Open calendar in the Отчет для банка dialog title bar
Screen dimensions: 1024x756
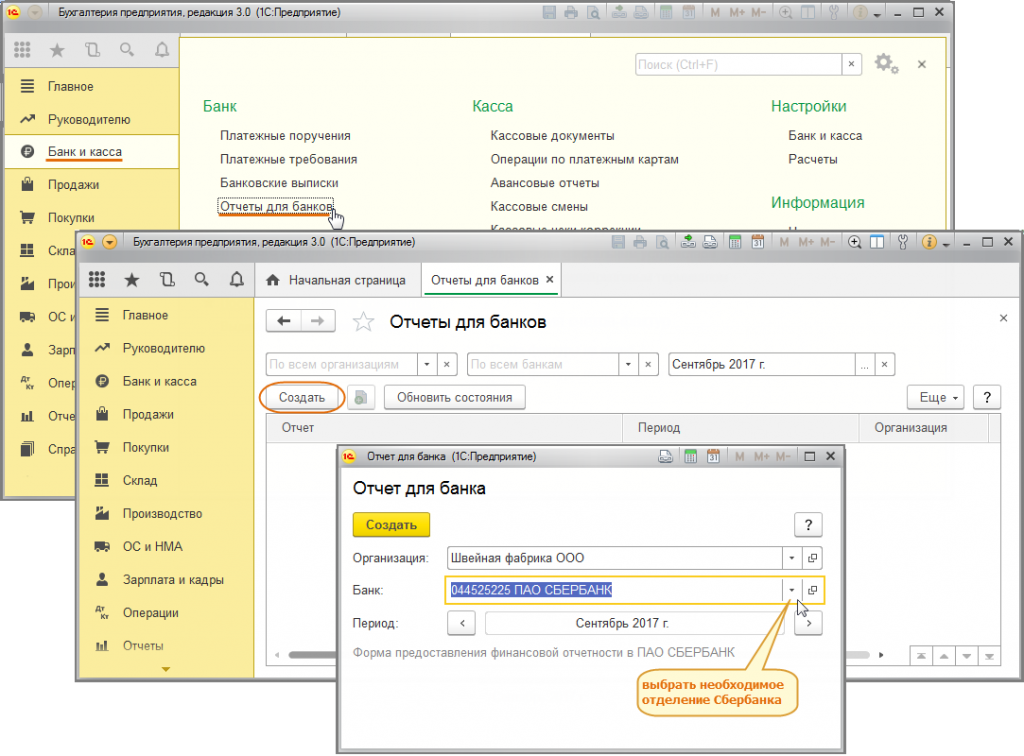tap(712, 456)
